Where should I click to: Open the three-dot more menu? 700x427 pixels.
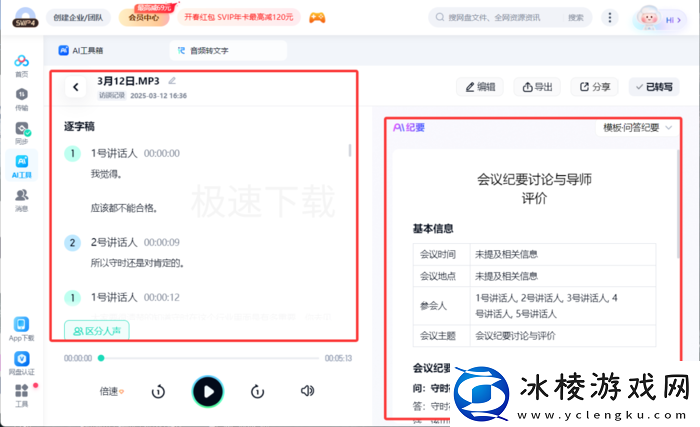[610, 18]
